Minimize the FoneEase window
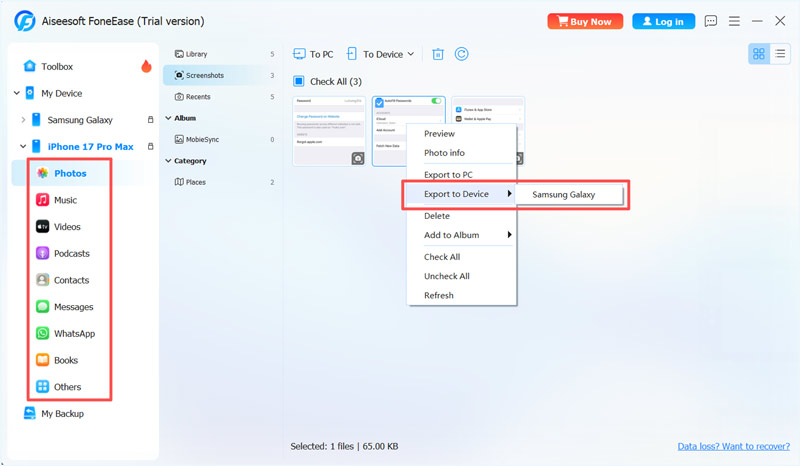Image resolution: width=800 pixels, height=466 pixels. (757, 21)
